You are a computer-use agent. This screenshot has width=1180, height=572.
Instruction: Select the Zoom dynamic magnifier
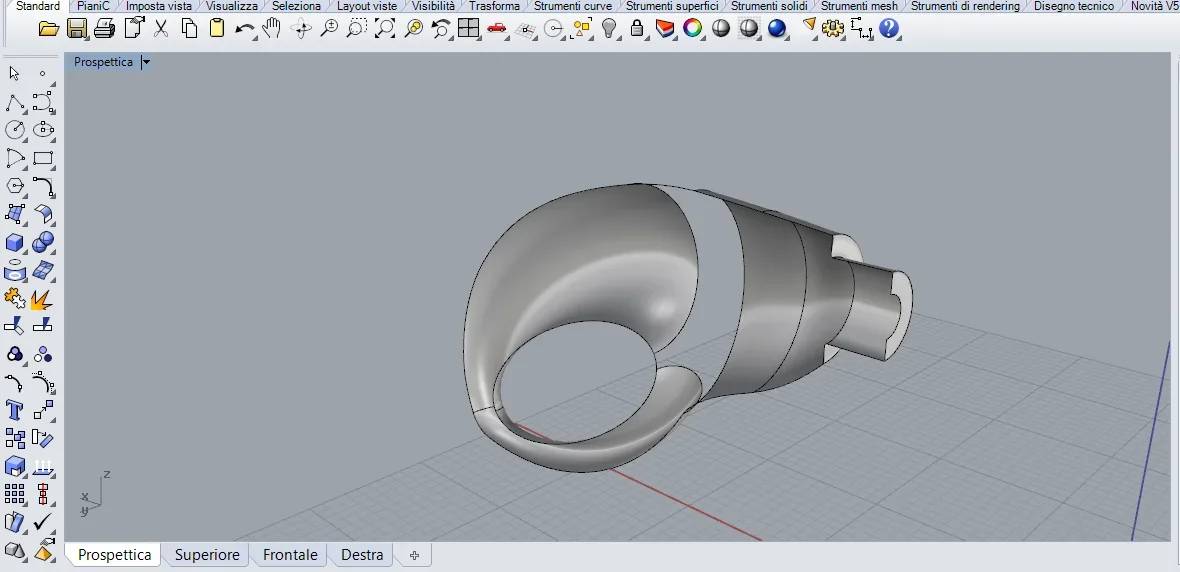tap(329, 29)
